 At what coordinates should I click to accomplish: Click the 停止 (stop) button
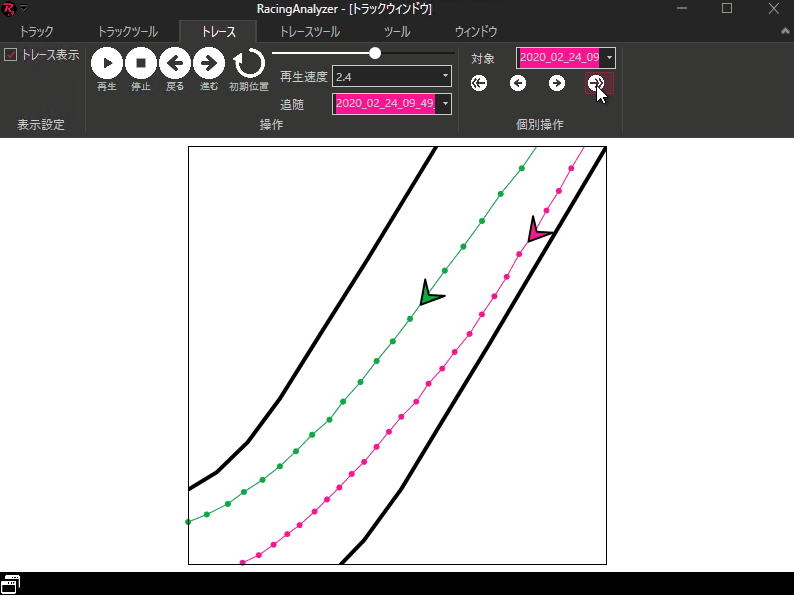(141, 63)
